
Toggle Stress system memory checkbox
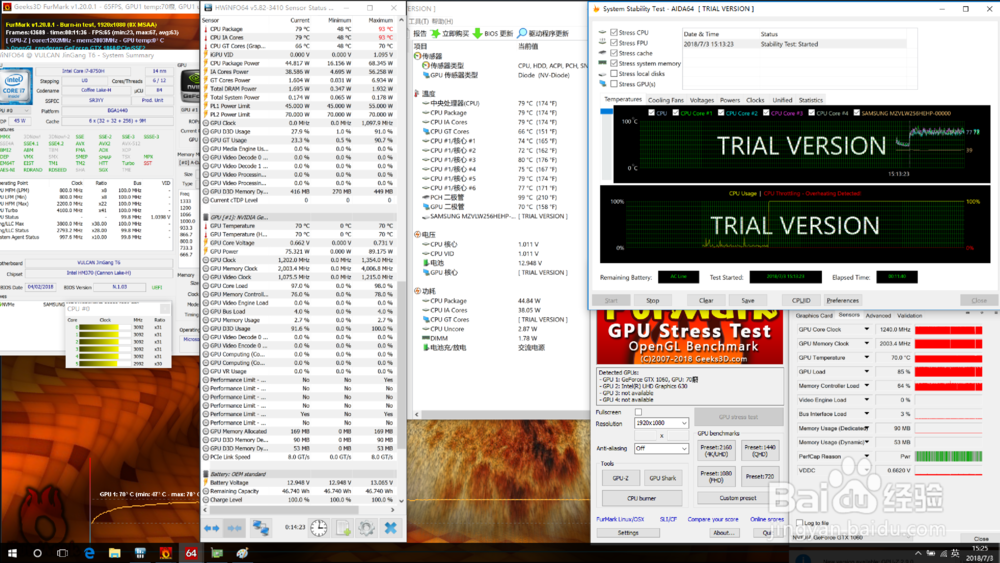click(x=614, y=63)
